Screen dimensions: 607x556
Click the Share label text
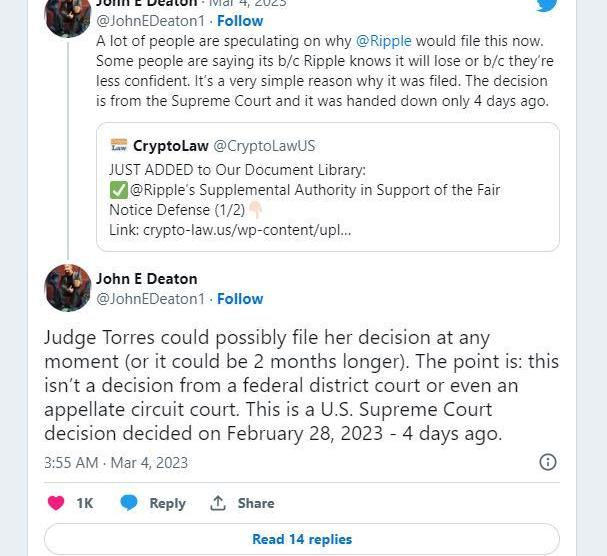click(256, 503)
